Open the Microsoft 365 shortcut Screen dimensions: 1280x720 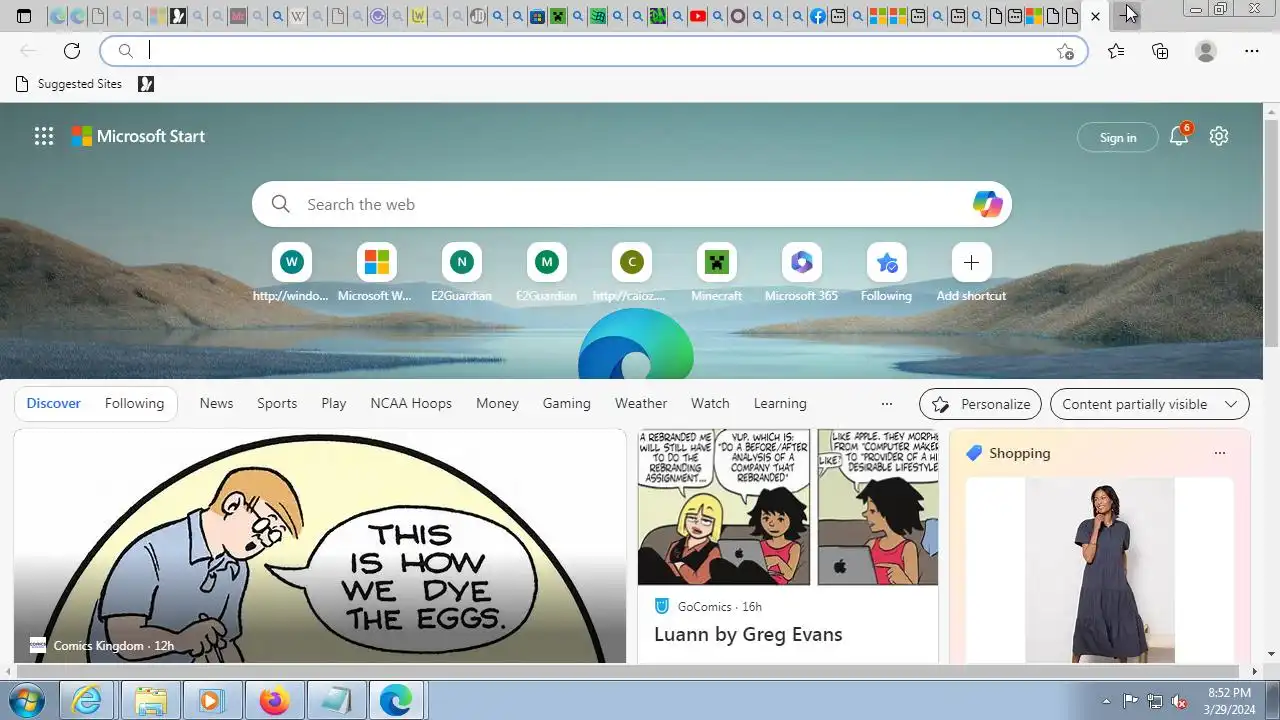point(801,272)
